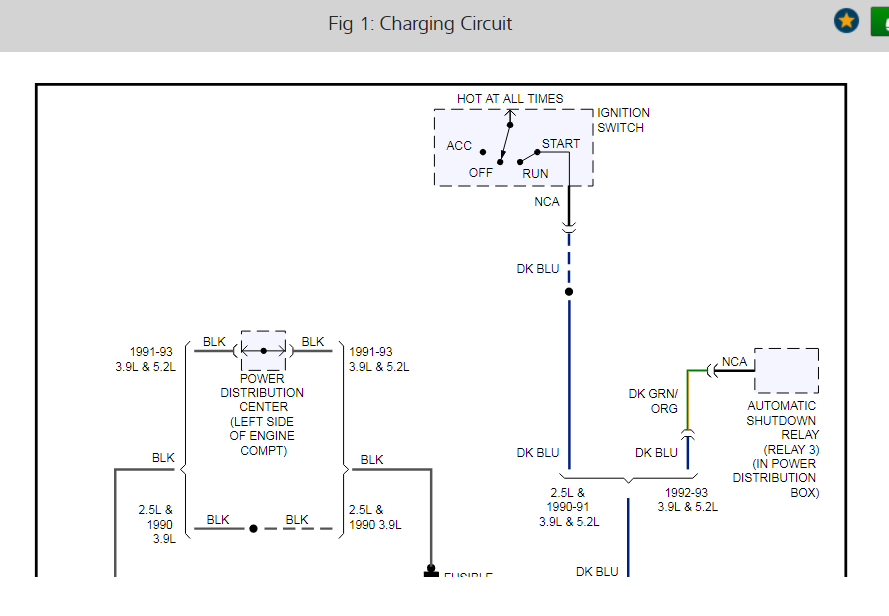This screenshot has width=889, height=616.
Task: Click the 'RUN' switch position label
Action: (535, 174)
